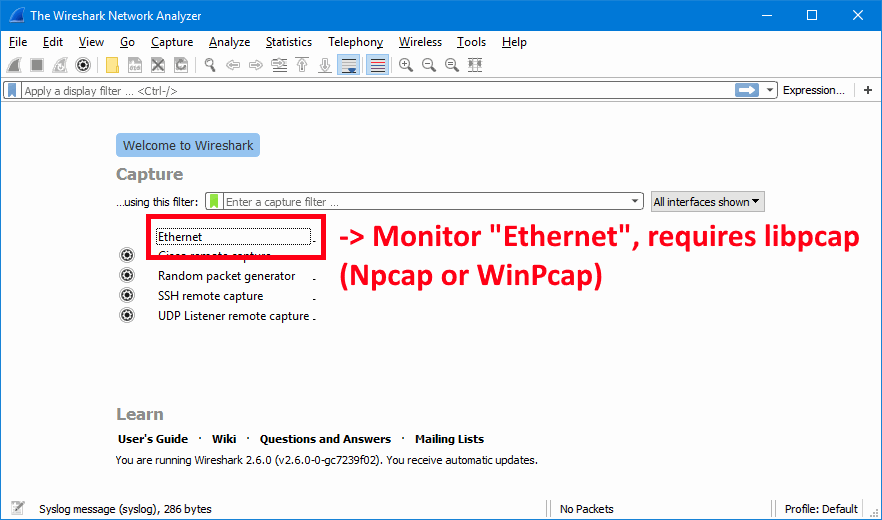The width and height of the screenshot is (882, 520).
Task: Open the Mailing Lists link
Action: click(449, 439)
